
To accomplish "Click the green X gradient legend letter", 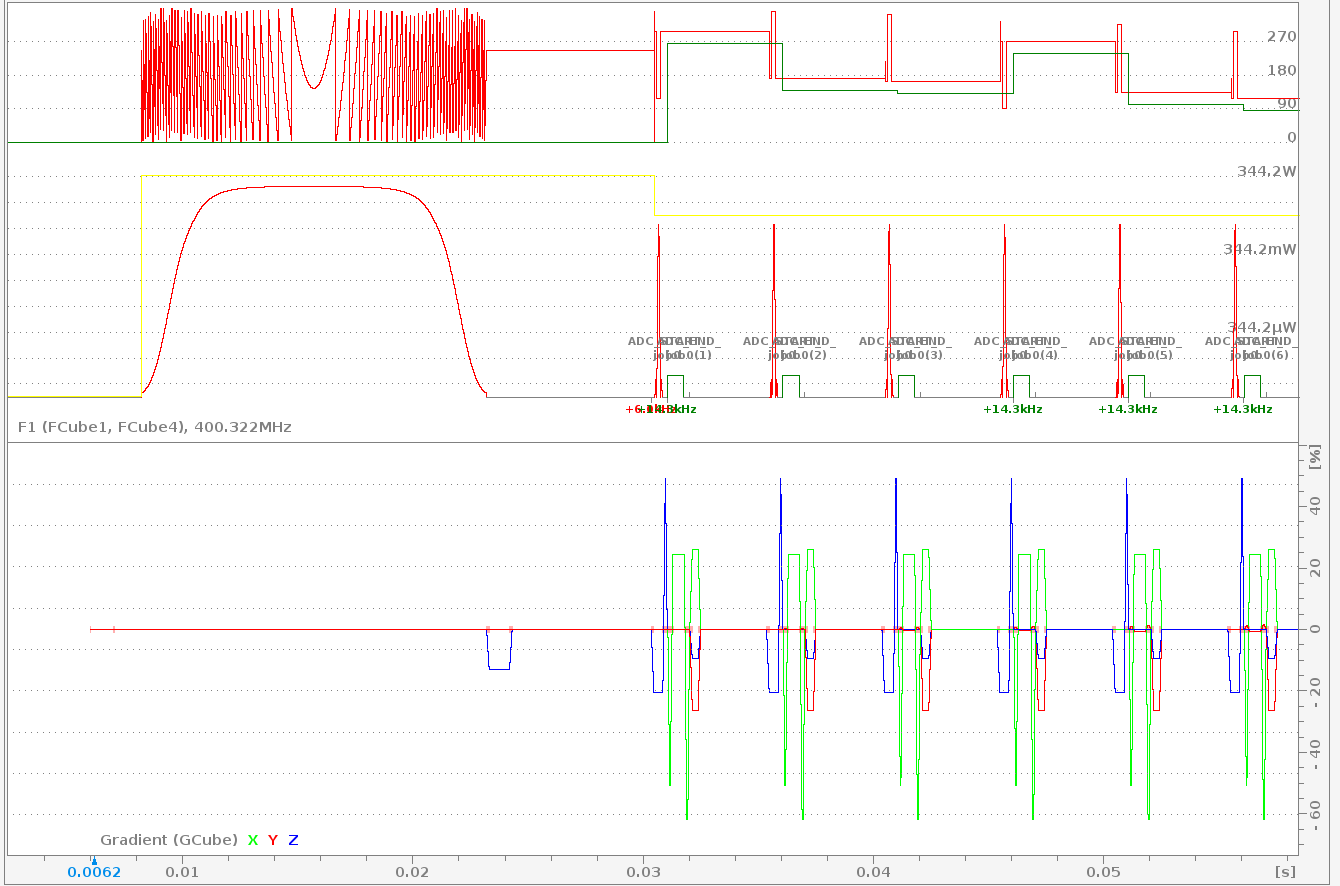I will [253, 840].
